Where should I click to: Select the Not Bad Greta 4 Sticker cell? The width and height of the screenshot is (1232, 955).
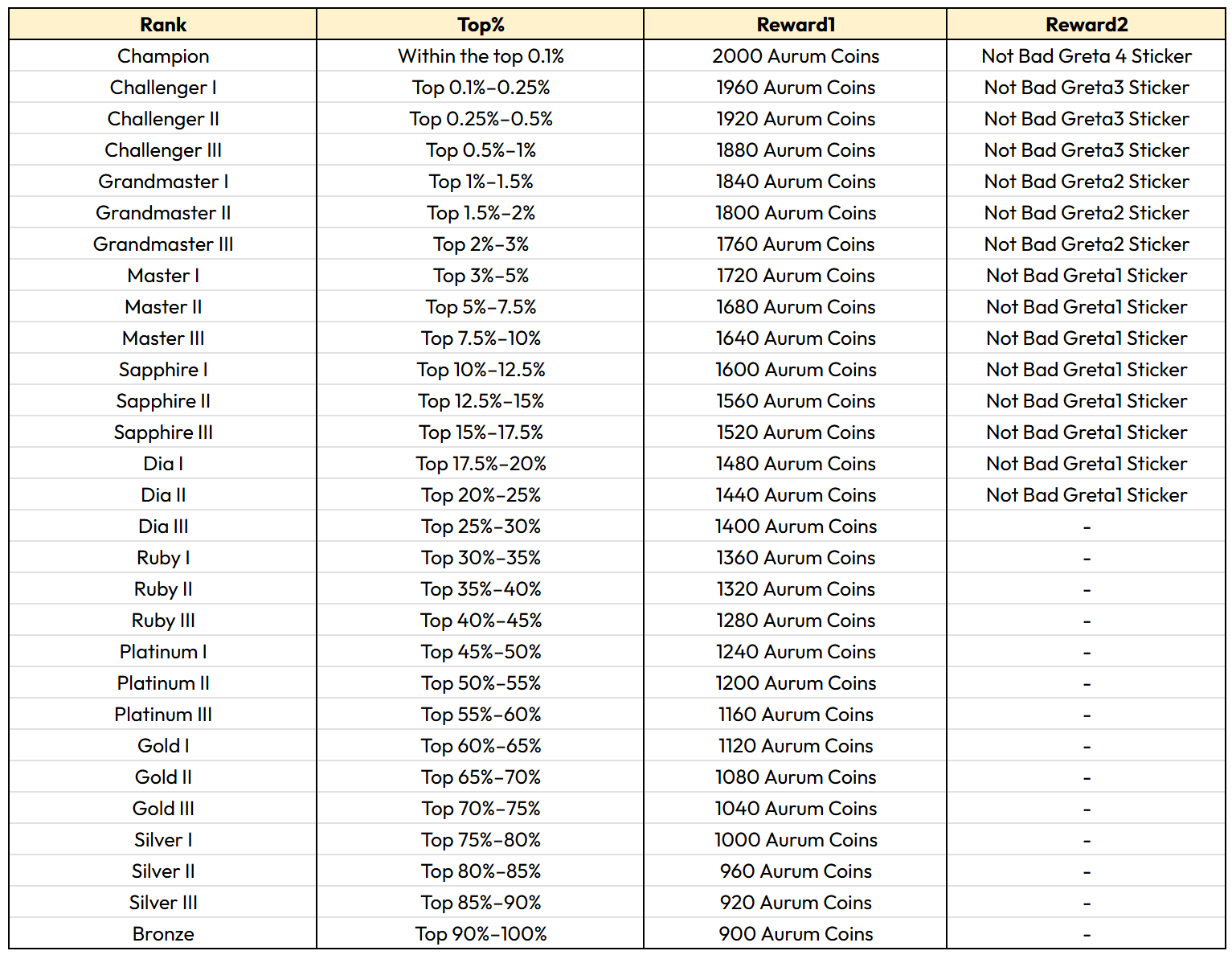click(1087, 55)
